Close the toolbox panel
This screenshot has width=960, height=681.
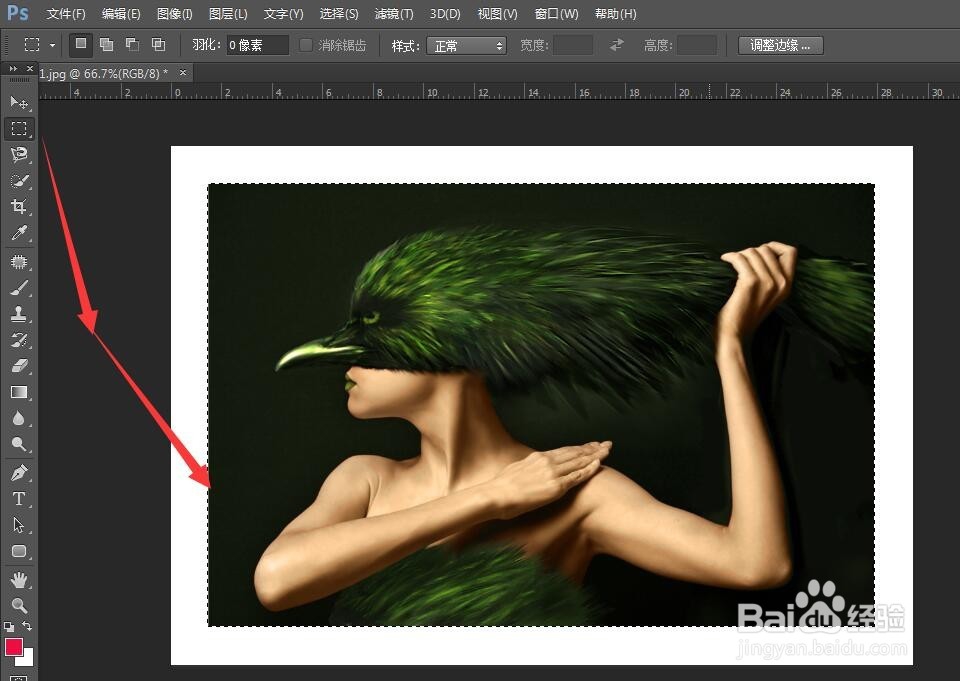pos(29,69)
